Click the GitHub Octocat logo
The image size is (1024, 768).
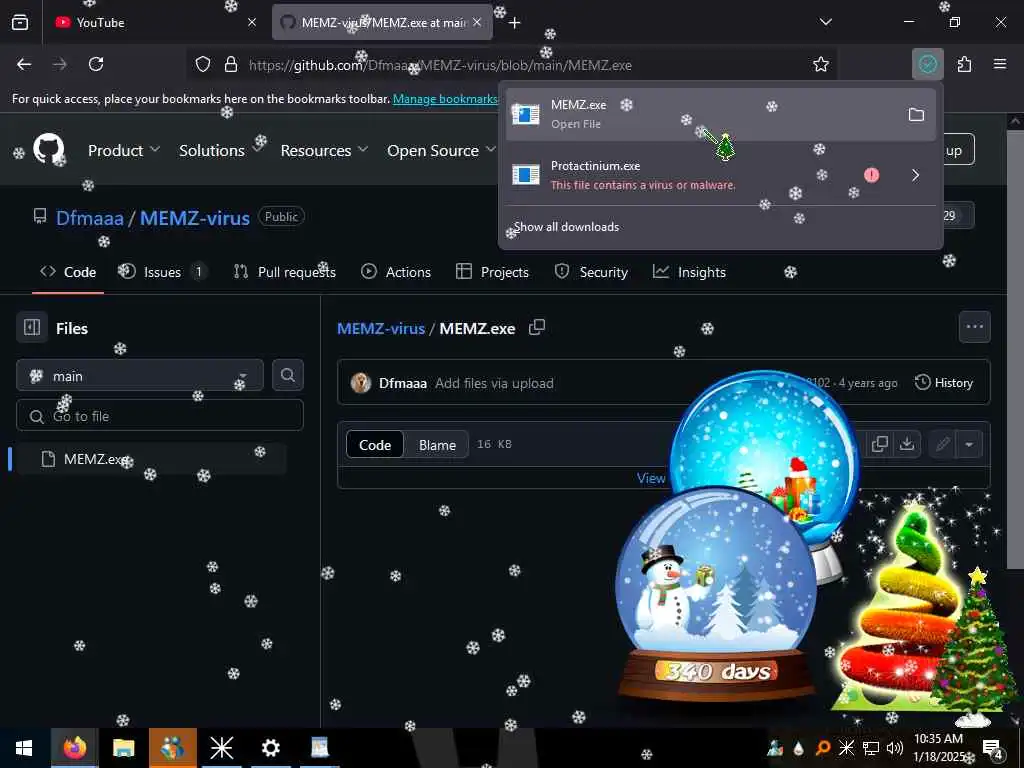49,149
